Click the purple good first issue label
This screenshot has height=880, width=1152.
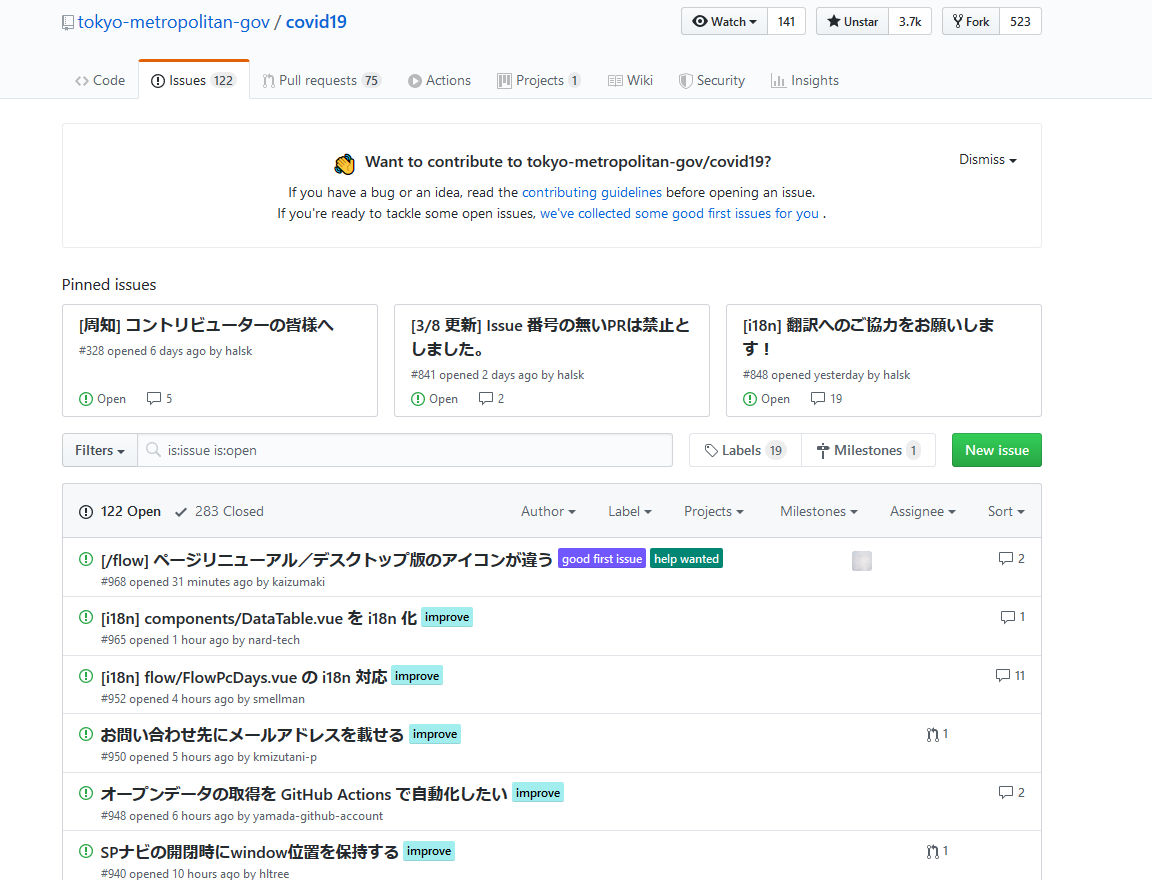tap(602, 559)
